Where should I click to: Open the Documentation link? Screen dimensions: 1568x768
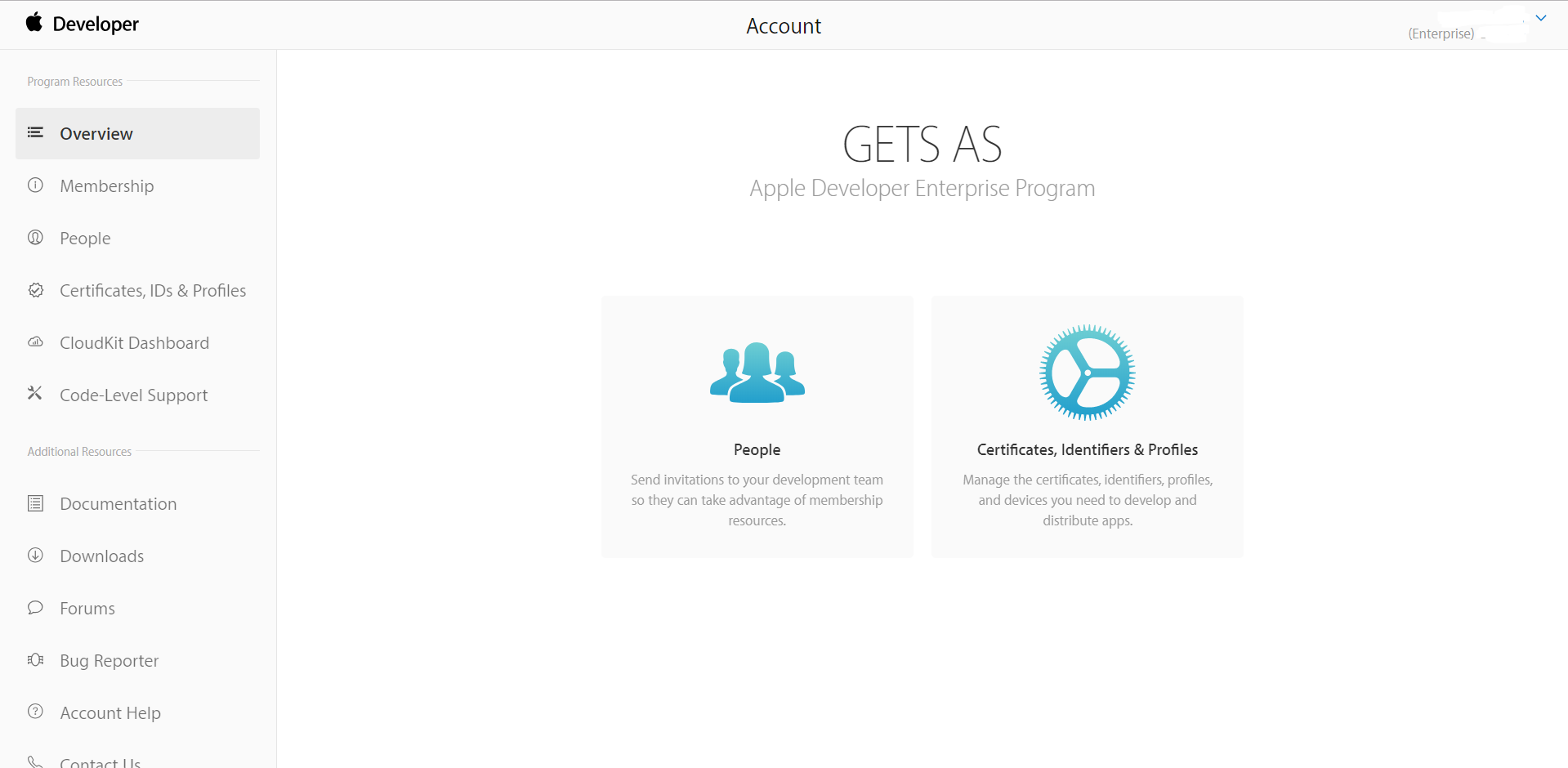click(118, 504)
